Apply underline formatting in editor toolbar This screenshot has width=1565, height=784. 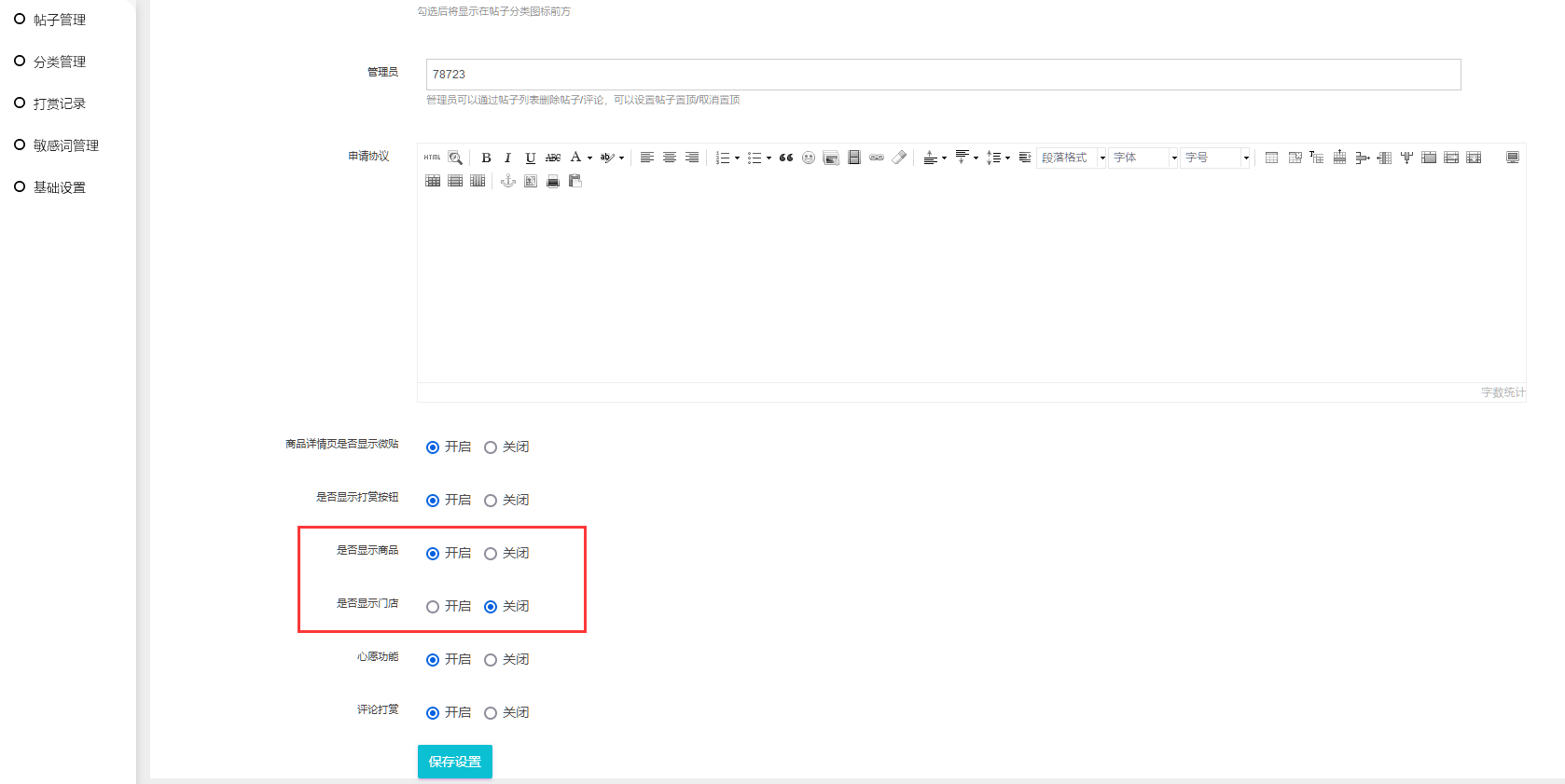530,158
